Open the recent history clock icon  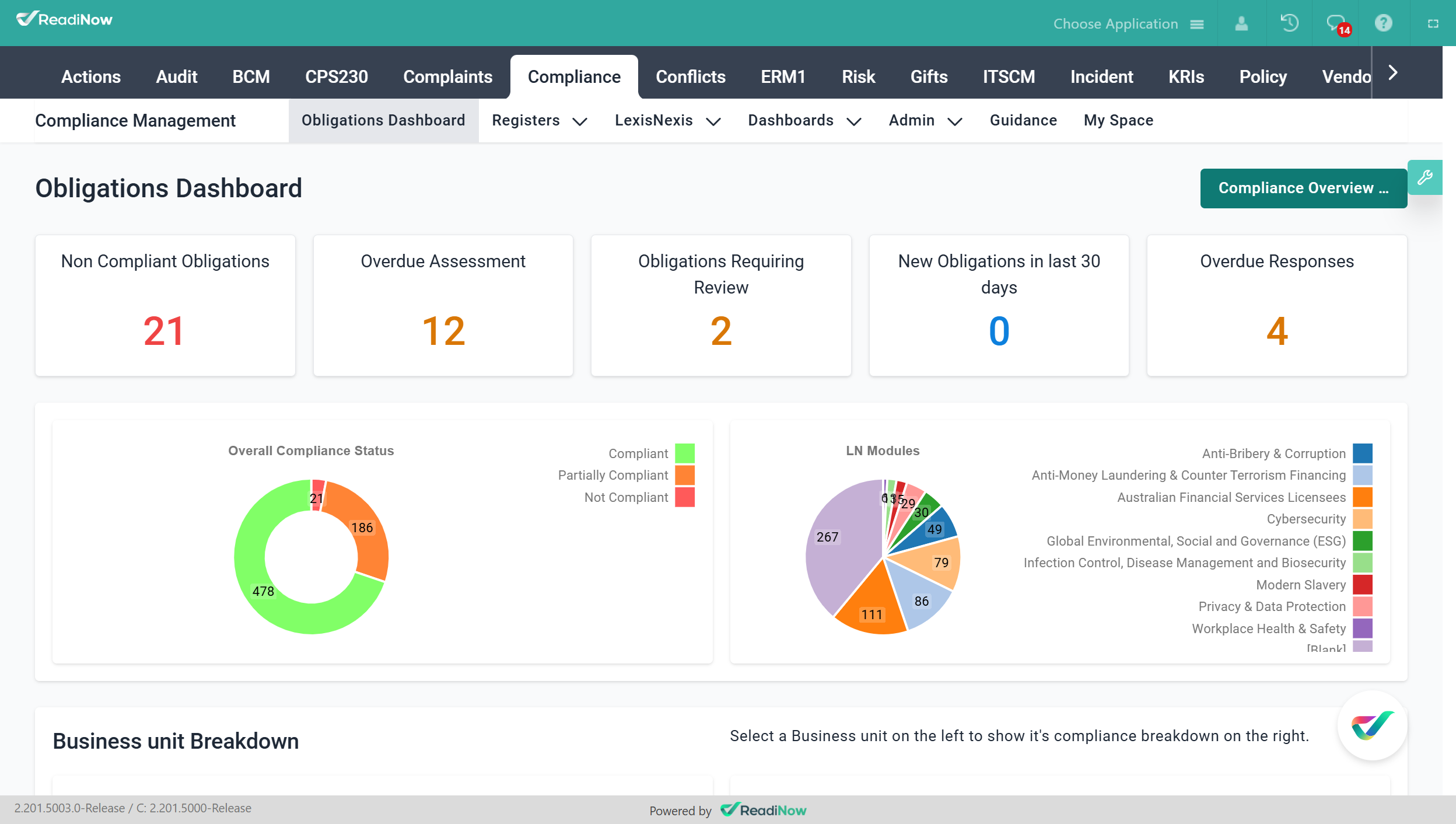click(1289, 23)
